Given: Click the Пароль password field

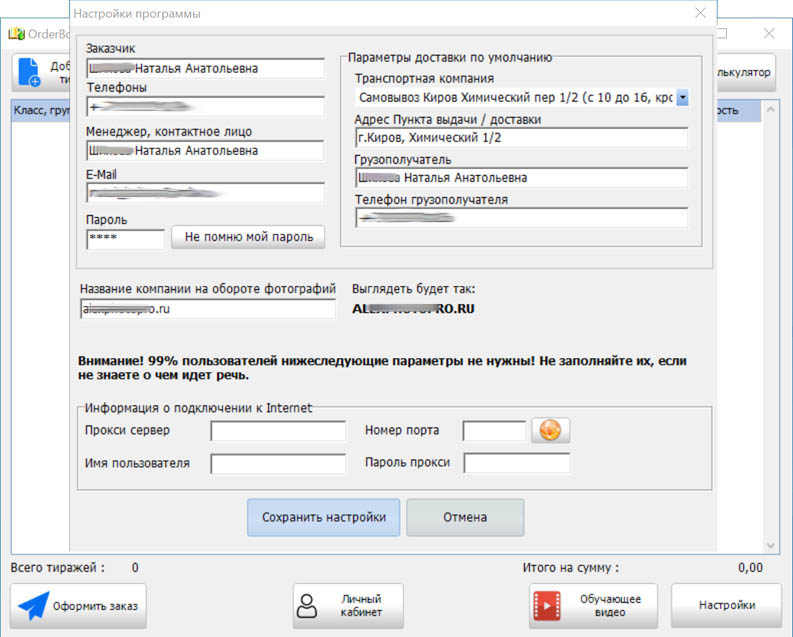Looking at the screenshot, I should click(125, 239).
